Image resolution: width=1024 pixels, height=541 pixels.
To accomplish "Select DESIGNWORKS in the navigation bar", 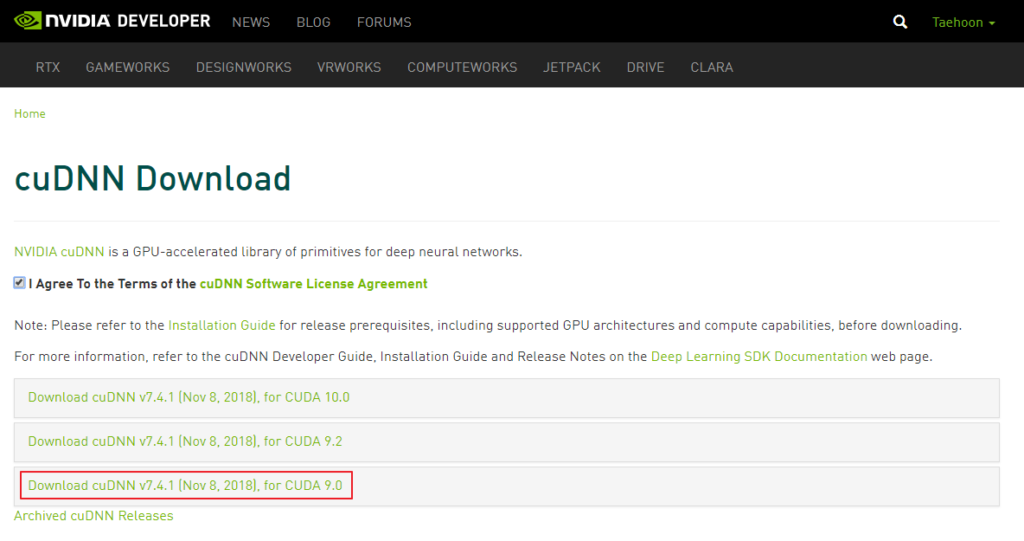I will tap(244, 67).
